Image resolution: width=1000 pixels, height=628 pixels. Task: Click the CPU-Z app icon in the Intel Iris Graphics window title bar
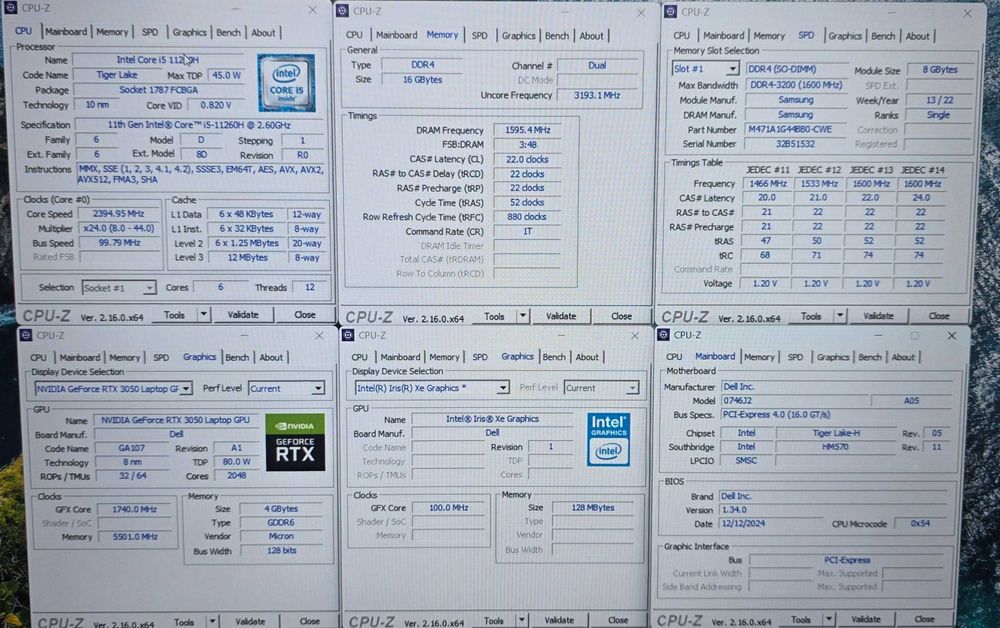[x=348, y=335]
